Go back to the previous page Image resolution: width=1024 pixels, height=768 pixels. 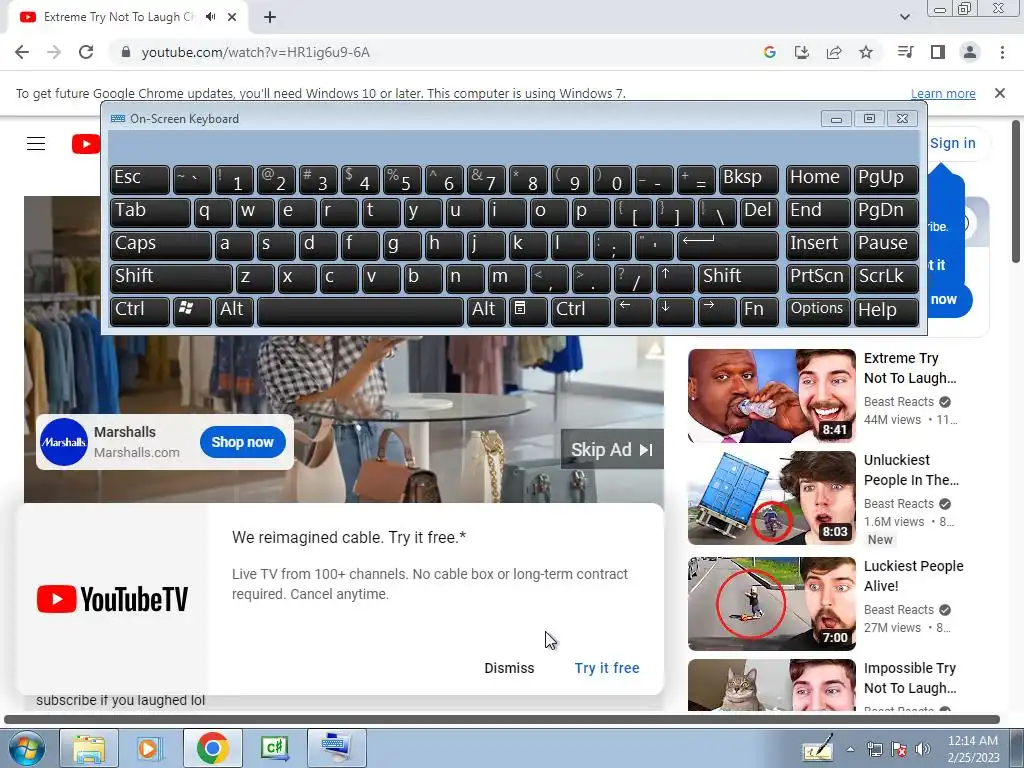coord(22,52)
